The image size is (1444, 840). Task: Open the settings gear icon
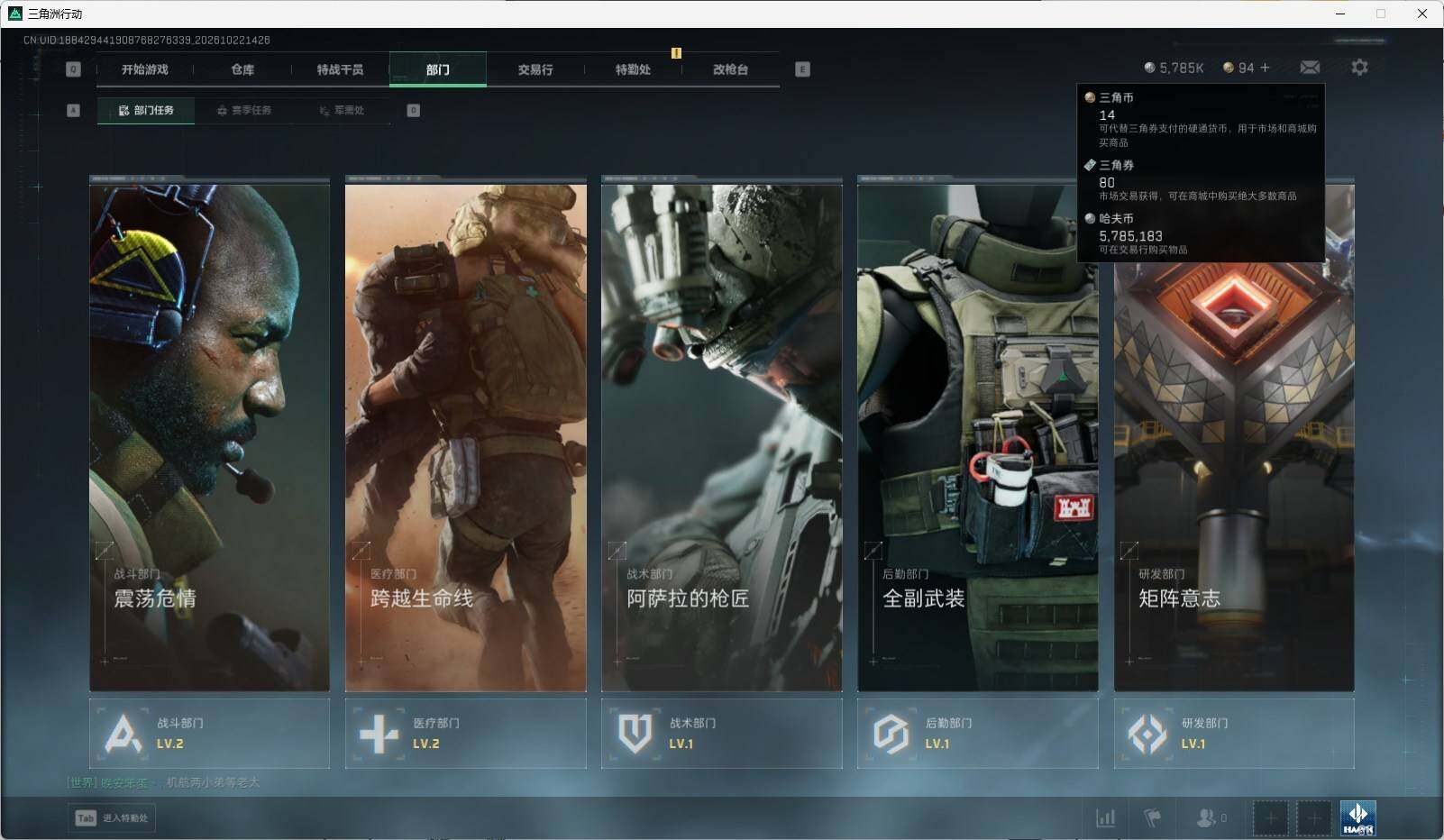pyautogui.click(x=1359, y=68)
